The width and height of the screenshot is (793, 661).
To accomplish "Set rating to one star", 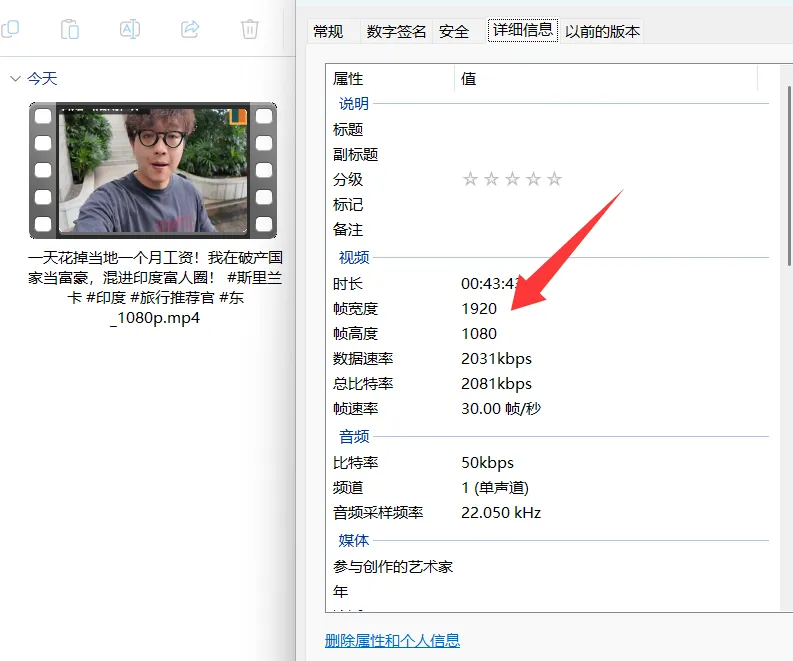I will point(470,179).
